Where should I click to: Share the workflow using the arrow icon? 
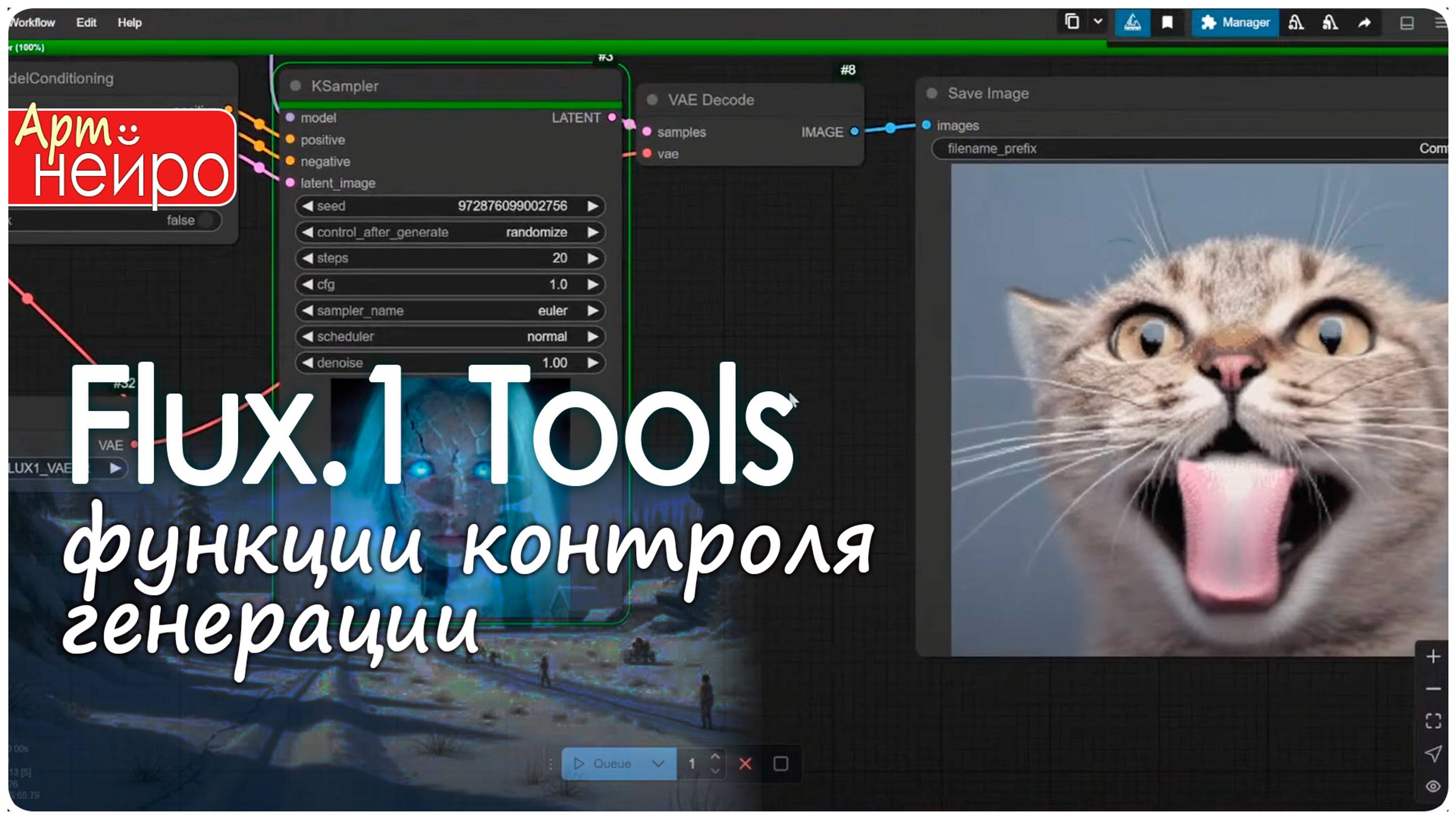(1364, 23)
